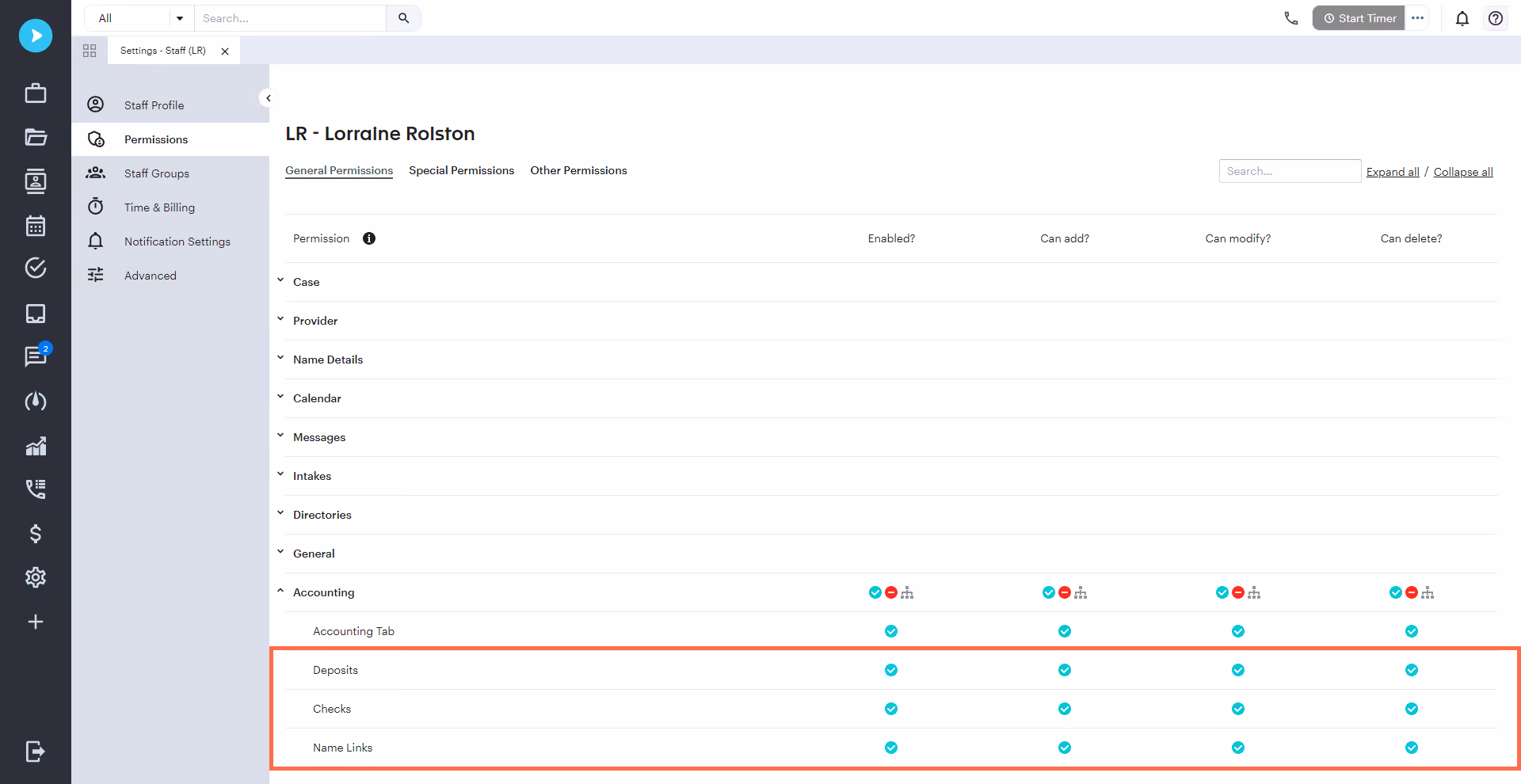The height and width of the screenshot is (784, 1521).
Task: Open the calendar icon in left sidebar
Action: 36,226
